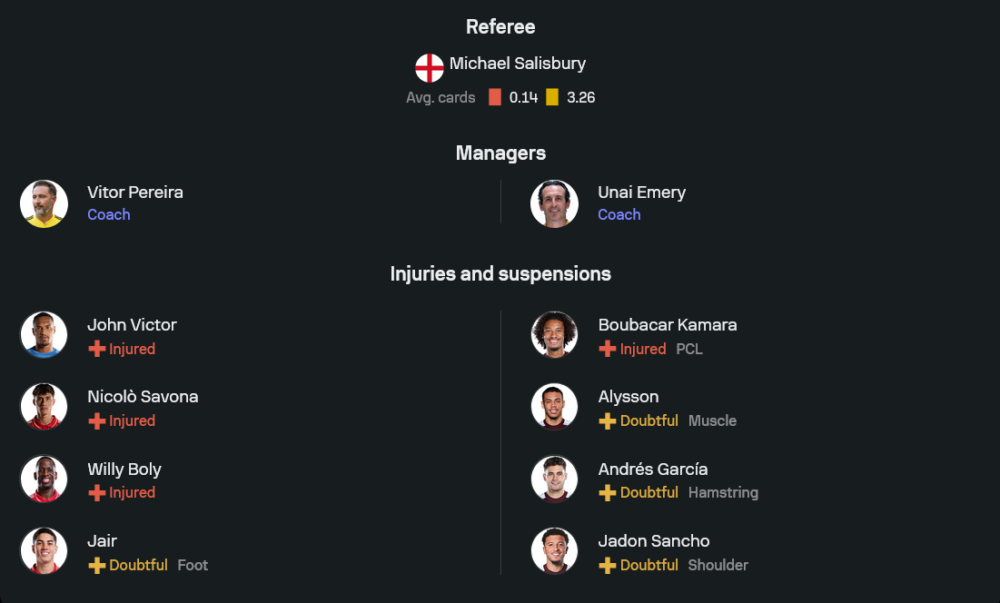
Task: Open referee Michael Salisbury's profile
Action: pyautogui.click(x=517, y=64)
